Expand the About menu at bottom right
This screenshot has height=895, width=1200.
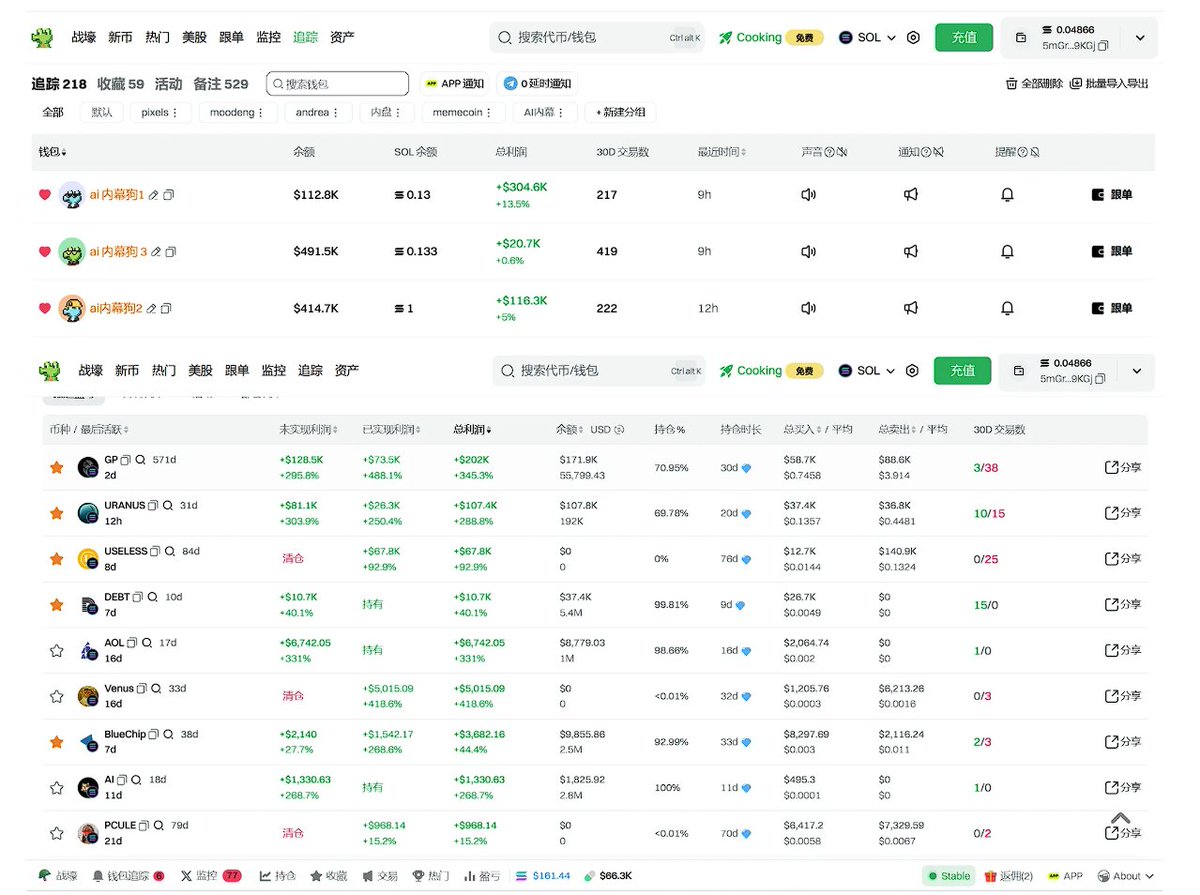(x=1127, y=875)
